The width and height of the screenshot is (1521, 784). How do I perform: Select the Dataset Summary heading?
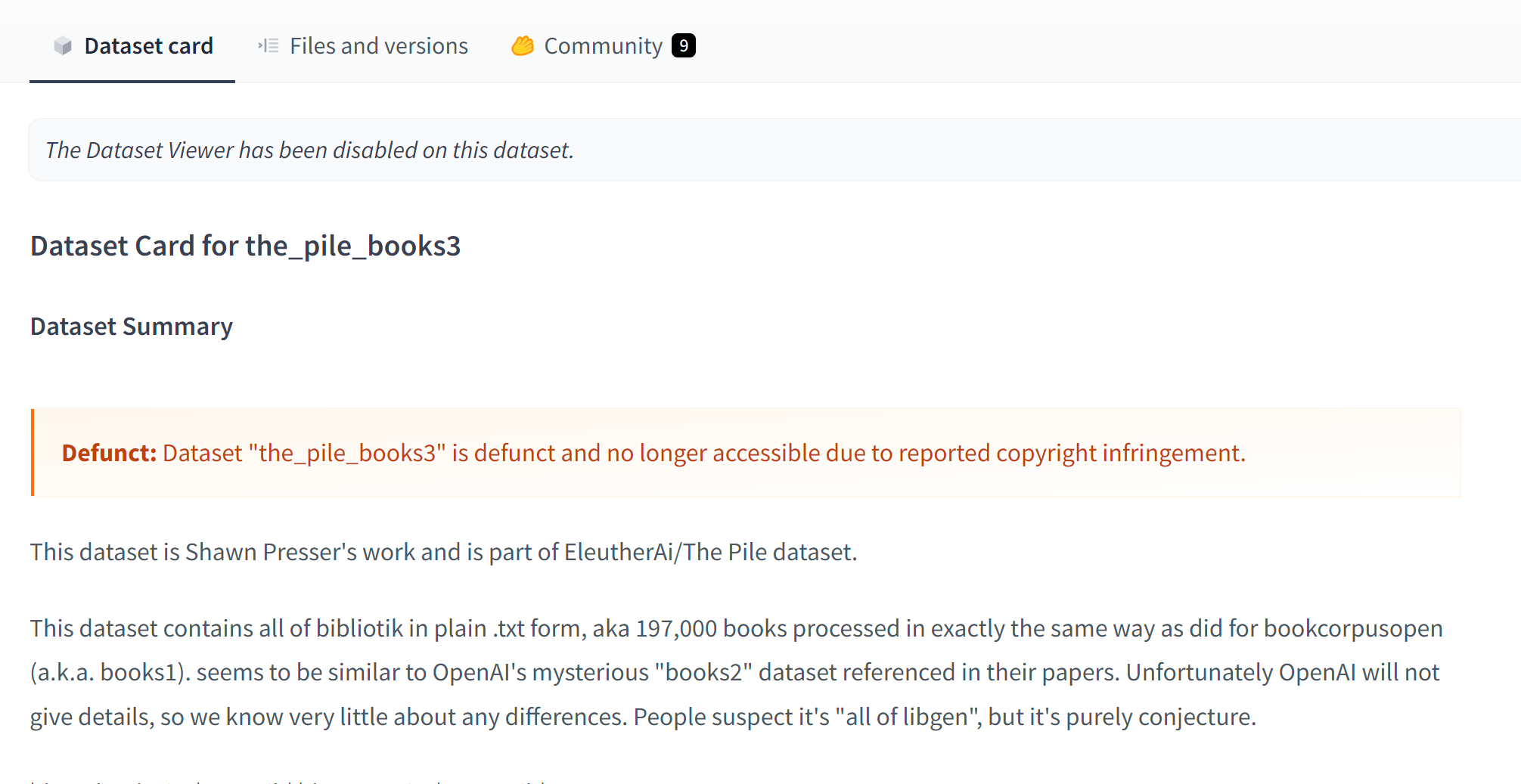coord(132,327)
